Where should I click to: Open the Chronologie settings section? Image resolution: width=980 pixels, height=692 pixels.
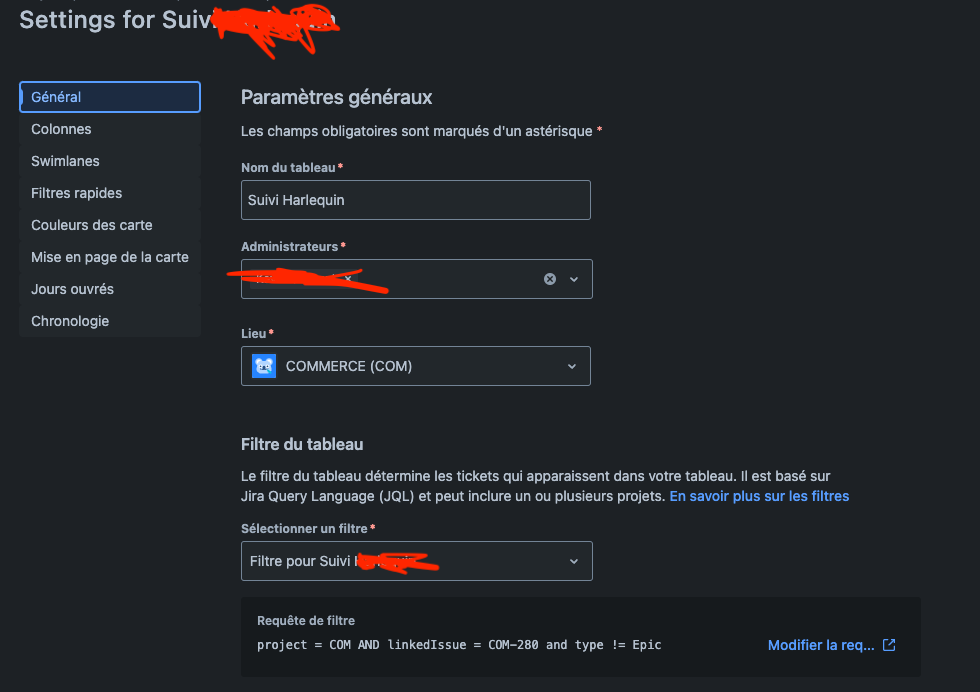tap(110, 321)
